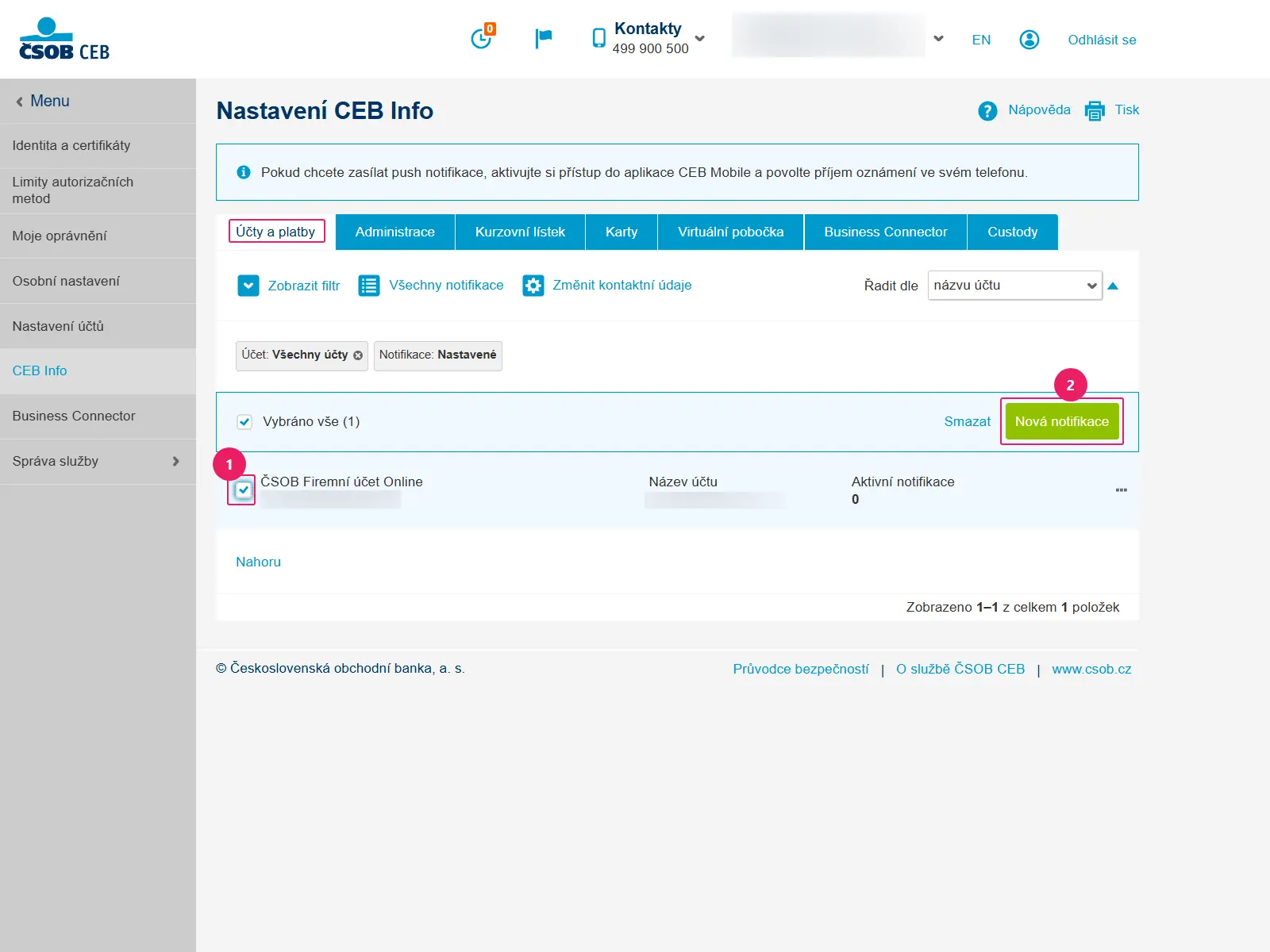The width and height of the screenshot is (1270, 952).
Task: Open the www.csob.cz footer link
Action: point(1091,670)
